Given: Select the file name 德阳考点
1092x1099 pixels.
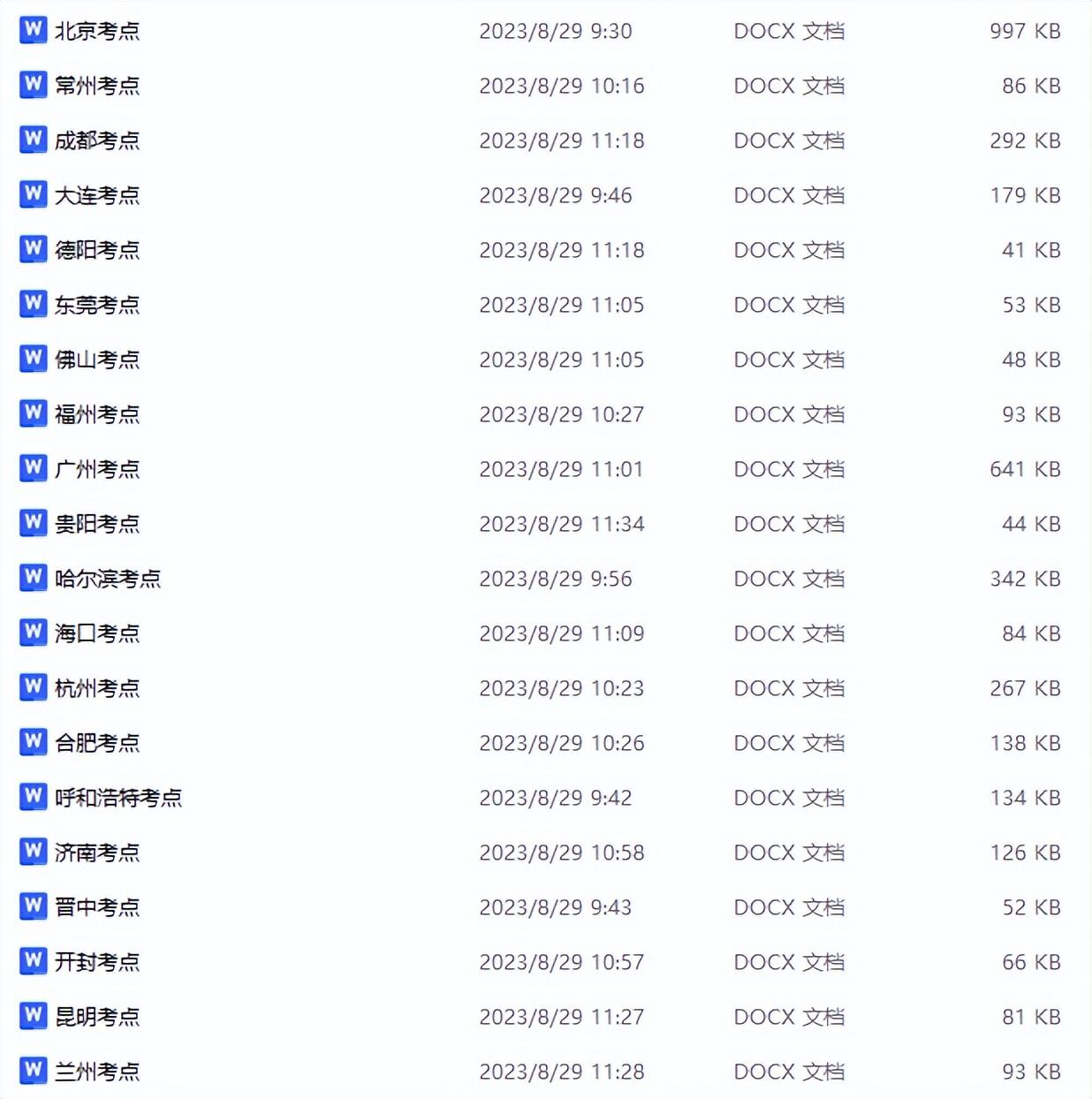Looking at the screenshot, I should tap(97, 250).
